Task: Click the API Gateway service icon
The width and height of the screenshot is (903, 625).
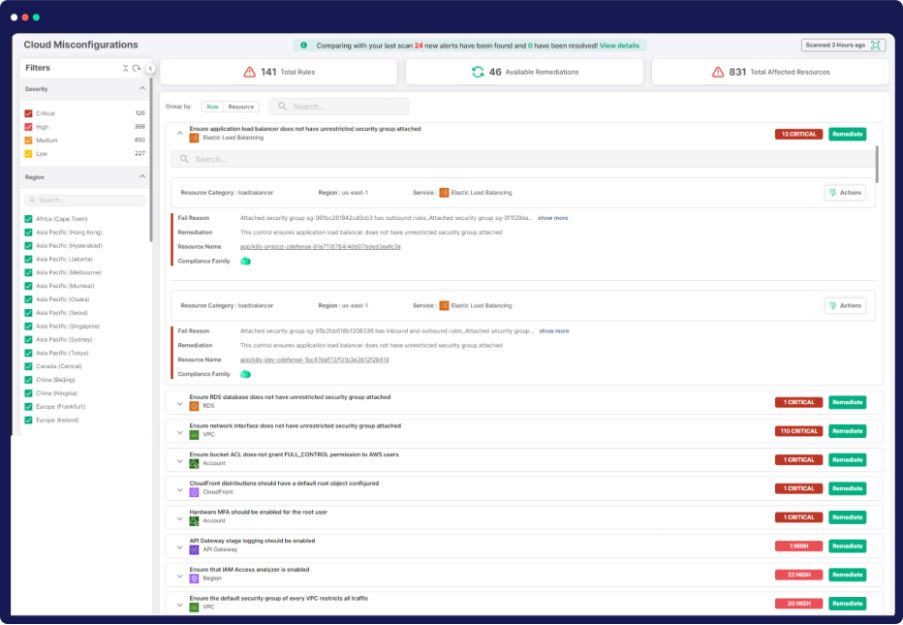Action: coord(194,550)
